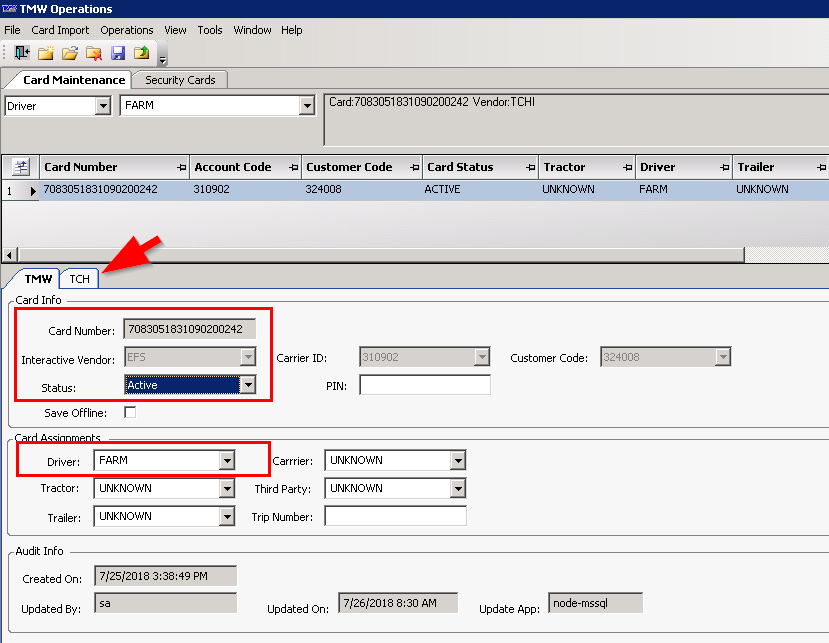The height and width of the screenshot is (643, 829).
Task: Pin the Driver column
Action: point(725,168)
